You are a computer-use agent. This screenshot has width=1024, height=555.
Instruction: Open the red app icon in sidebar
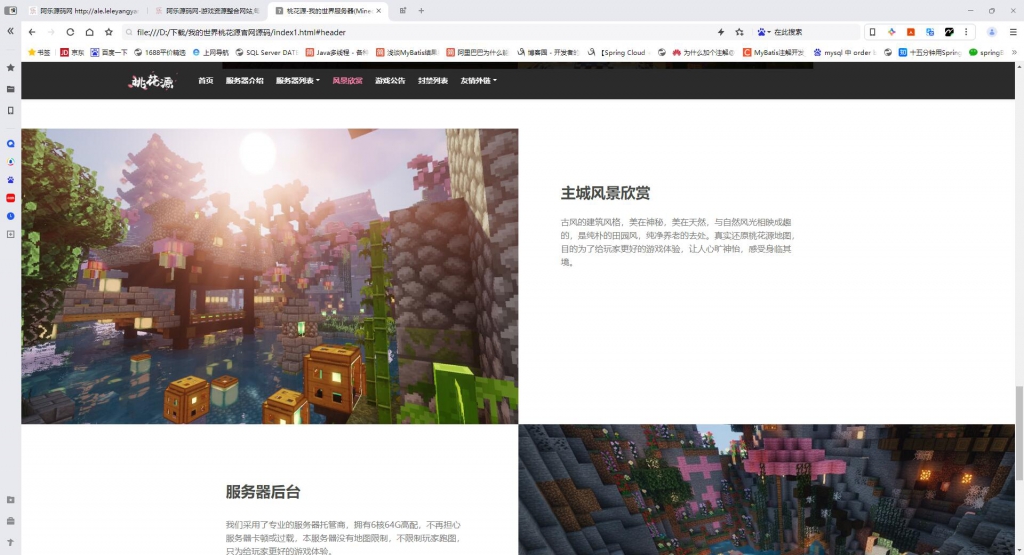[x=10, y=198]
